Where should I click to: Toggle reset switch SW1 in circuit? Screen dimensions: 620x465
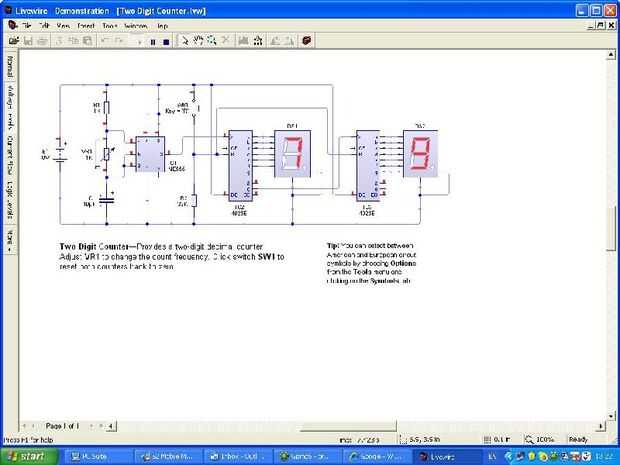point(194,108)
